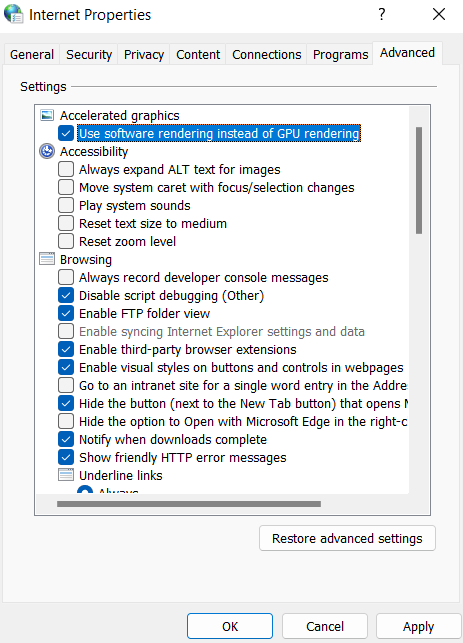This screenshot has width=463, height=643.
Task: Check Hide the option to Open with Edge
Action: click(x=66, y=421)
